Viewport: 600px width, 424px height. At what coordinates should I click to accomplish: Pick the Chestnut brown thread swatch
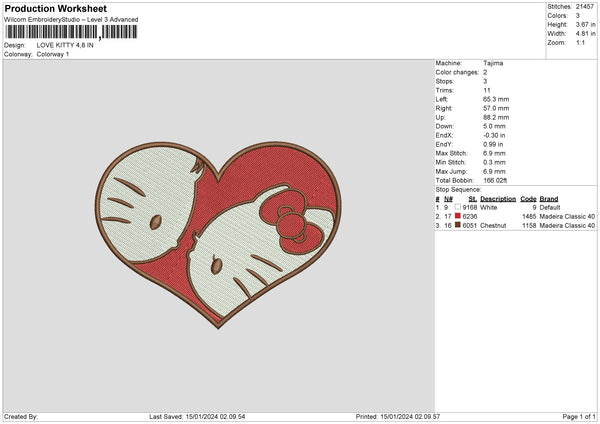pyautogui.click(x=459, y=226)
